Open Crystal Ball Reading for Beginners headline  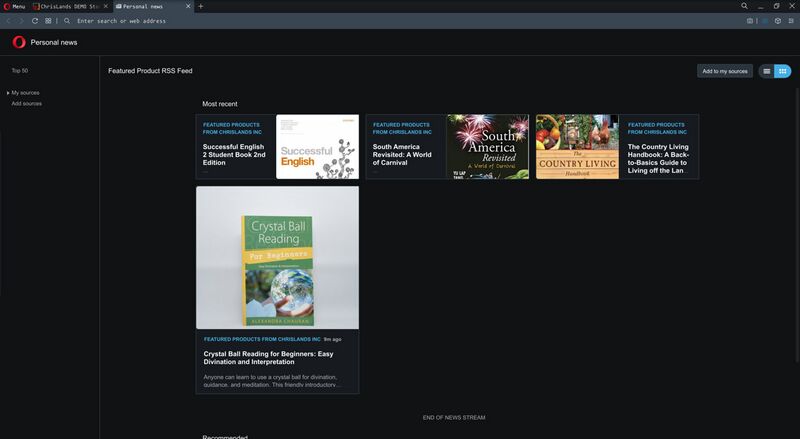pyautogui.click(x=268, y=358)
